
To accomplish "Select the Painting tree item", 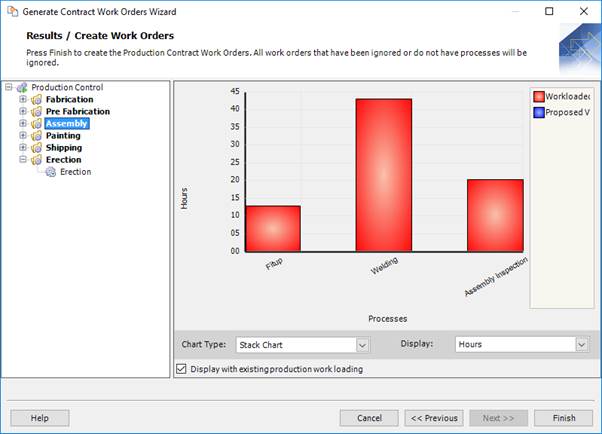I will coord(63,136).
